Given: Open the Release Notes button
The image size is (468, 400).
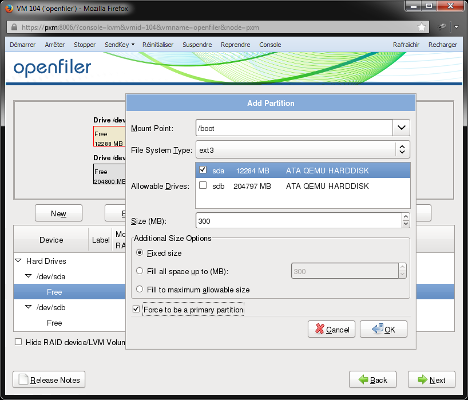Looking at the screenshot, I should pyautogui.click(x=49, y=380).
